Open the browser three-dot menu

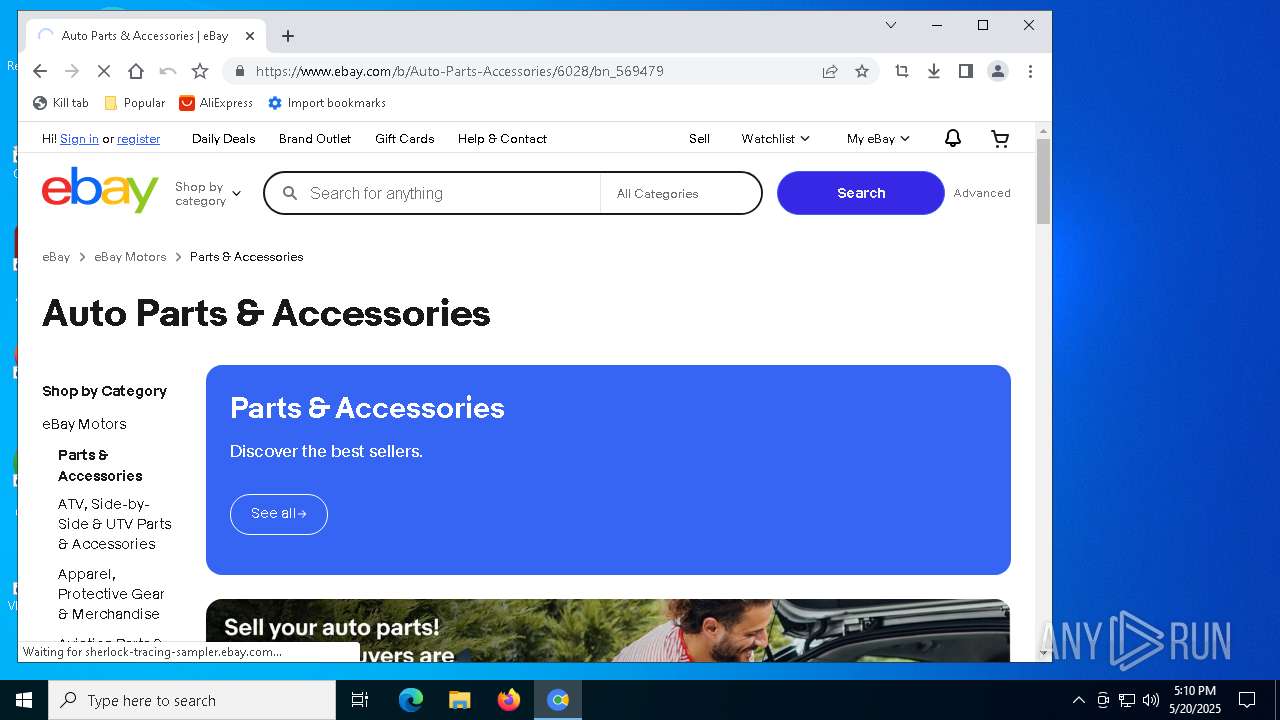tap(1030, 71)
